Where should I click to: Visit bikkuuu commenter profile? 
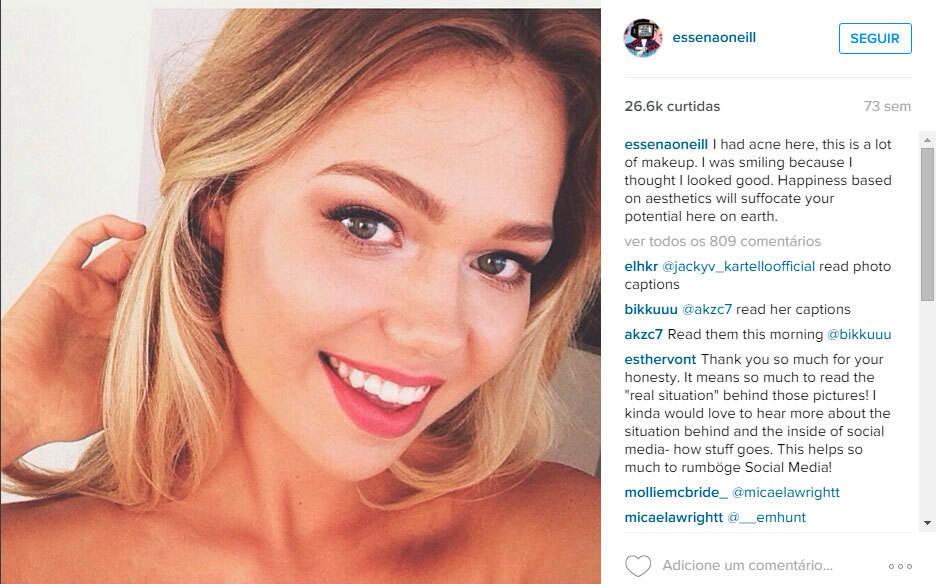tap(651, 309)
